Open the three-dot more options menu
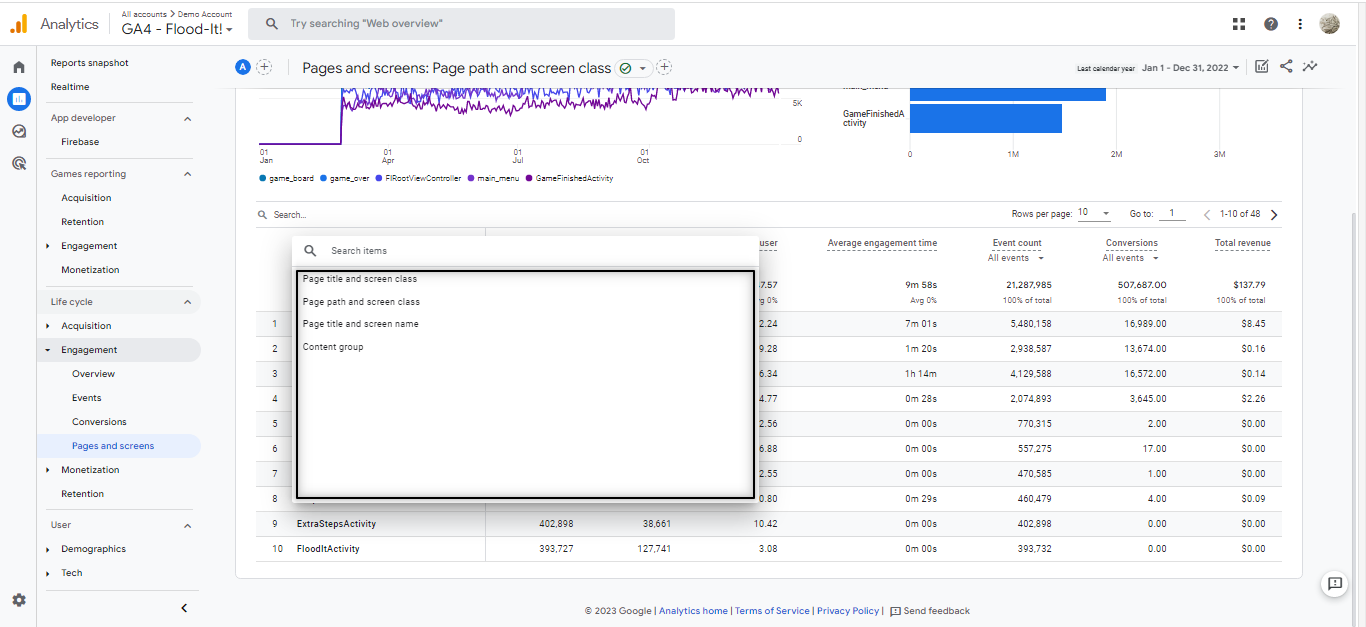 (1300, 24)
